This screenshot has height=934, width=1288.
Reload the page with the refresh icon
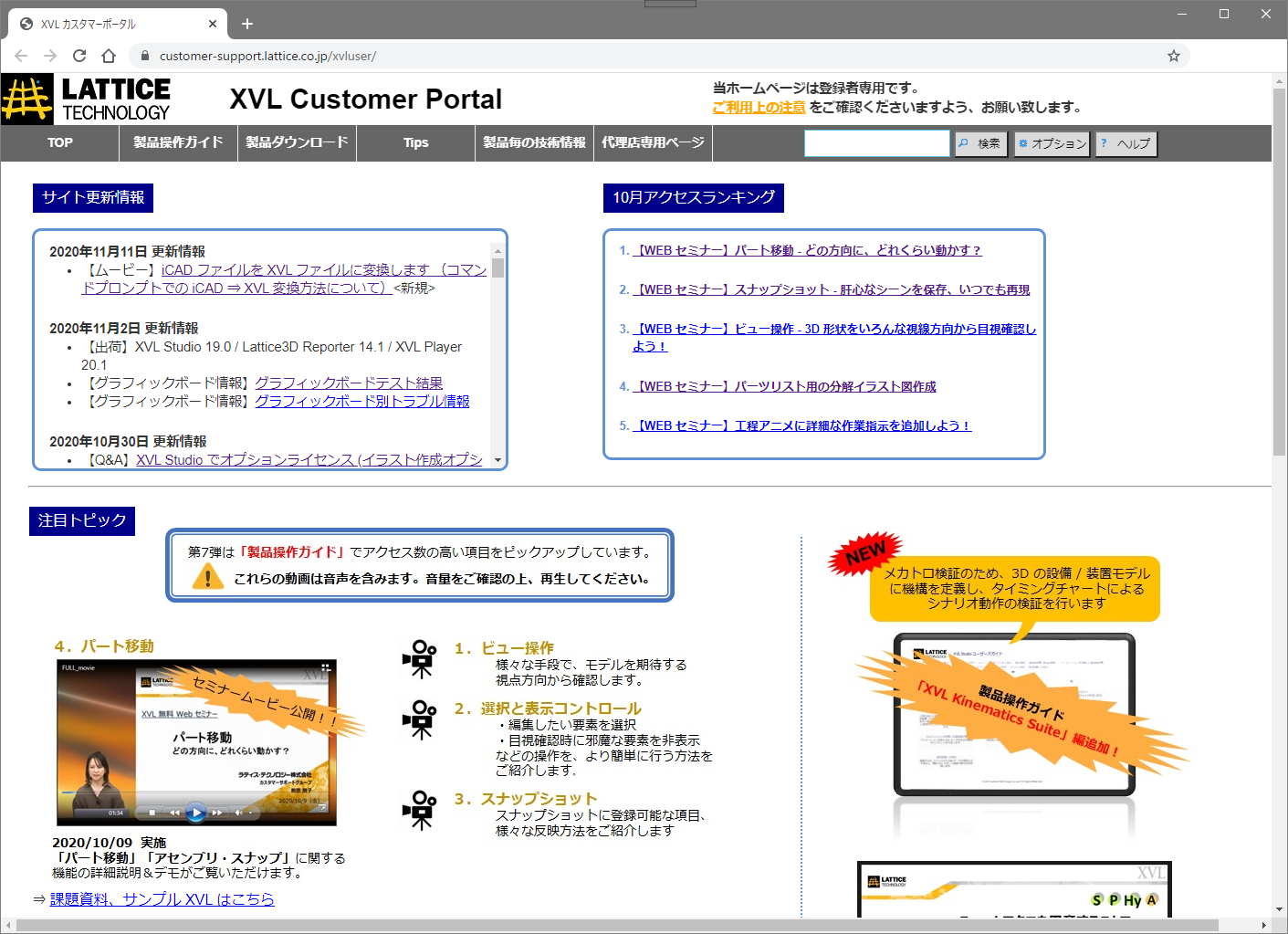79,56
